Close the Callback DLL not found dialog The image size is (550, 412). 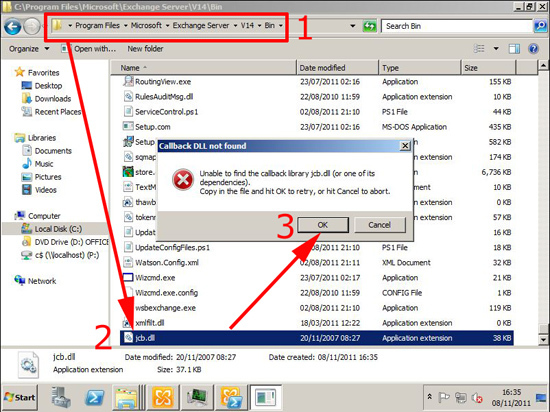pos(405,146)
